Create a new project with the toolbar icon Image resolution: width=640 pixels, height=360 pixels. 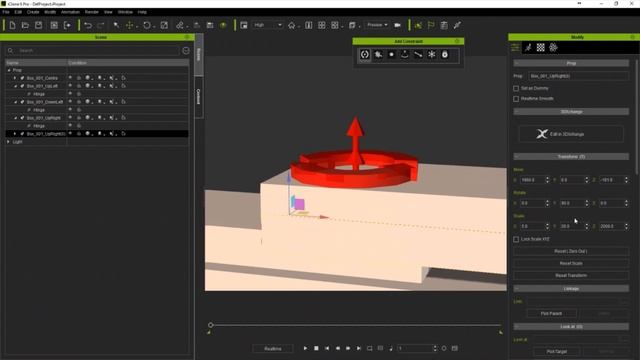pos(12,25)
